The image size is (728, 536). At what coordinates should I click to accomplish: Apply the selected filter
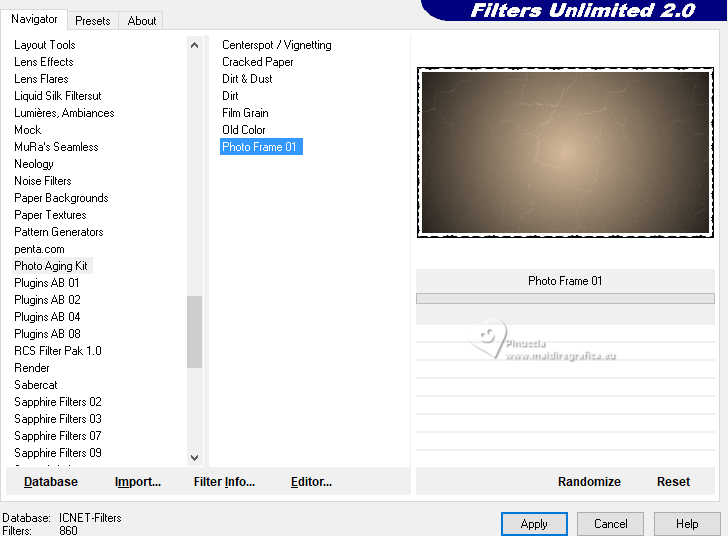pyautogui.click(x=534, y=524)
